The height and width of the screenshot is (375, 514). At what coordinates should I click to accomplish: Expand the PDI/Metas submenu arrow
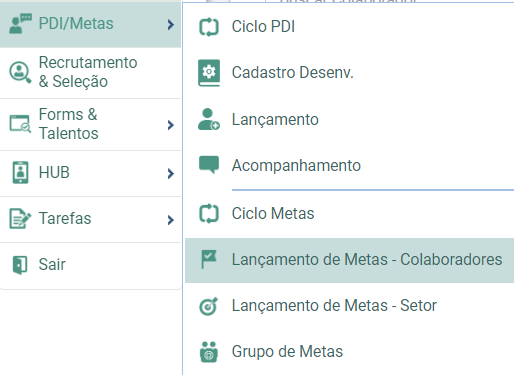pyautogui.click(x=171, y=24)
